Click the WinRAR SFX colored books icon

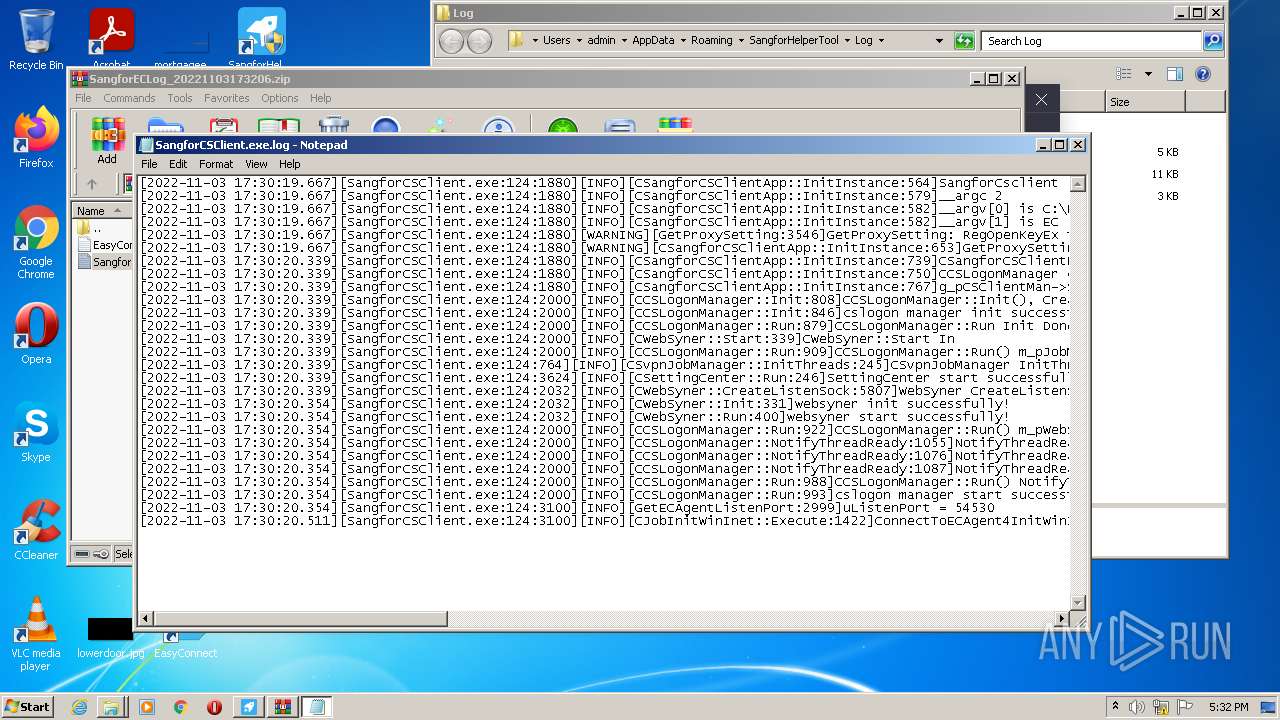(x=675, y=126)
